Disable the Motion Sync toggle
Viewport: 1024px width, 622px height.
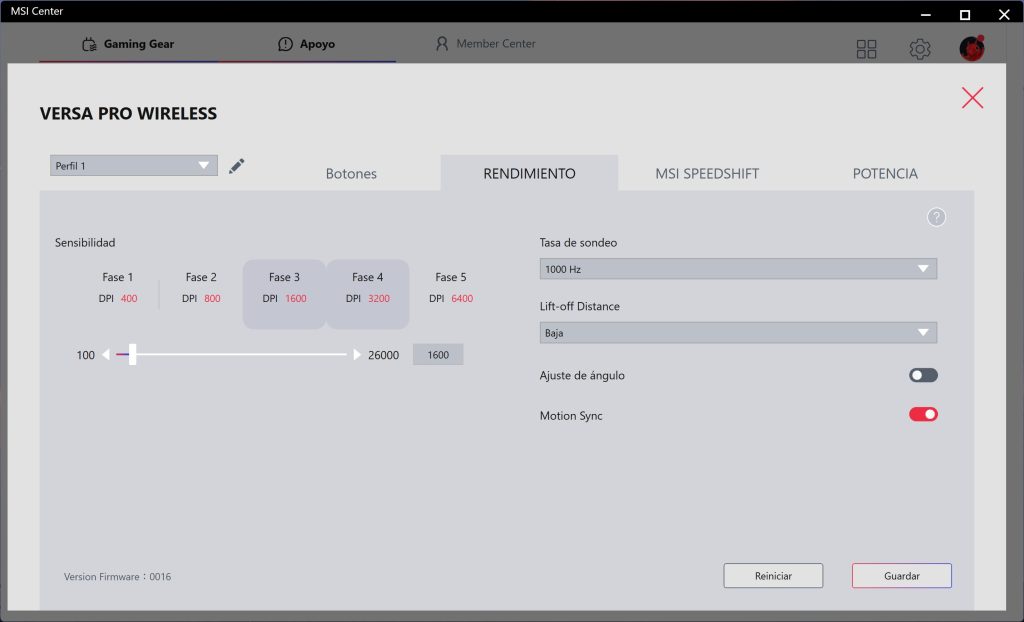(x=923, y=414)
